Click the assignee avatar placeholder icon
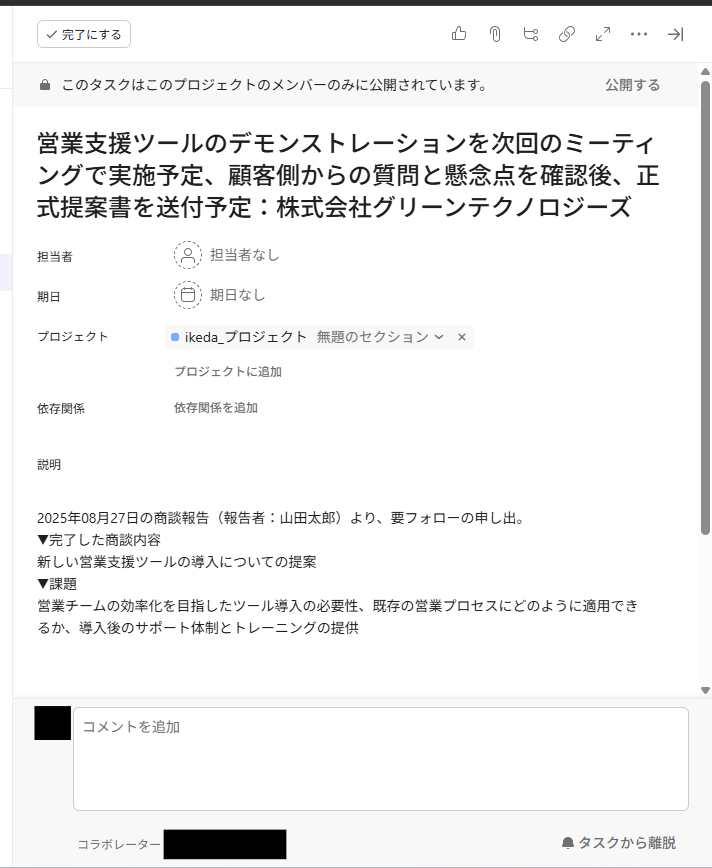712x868 pixels. coord(188,255)
